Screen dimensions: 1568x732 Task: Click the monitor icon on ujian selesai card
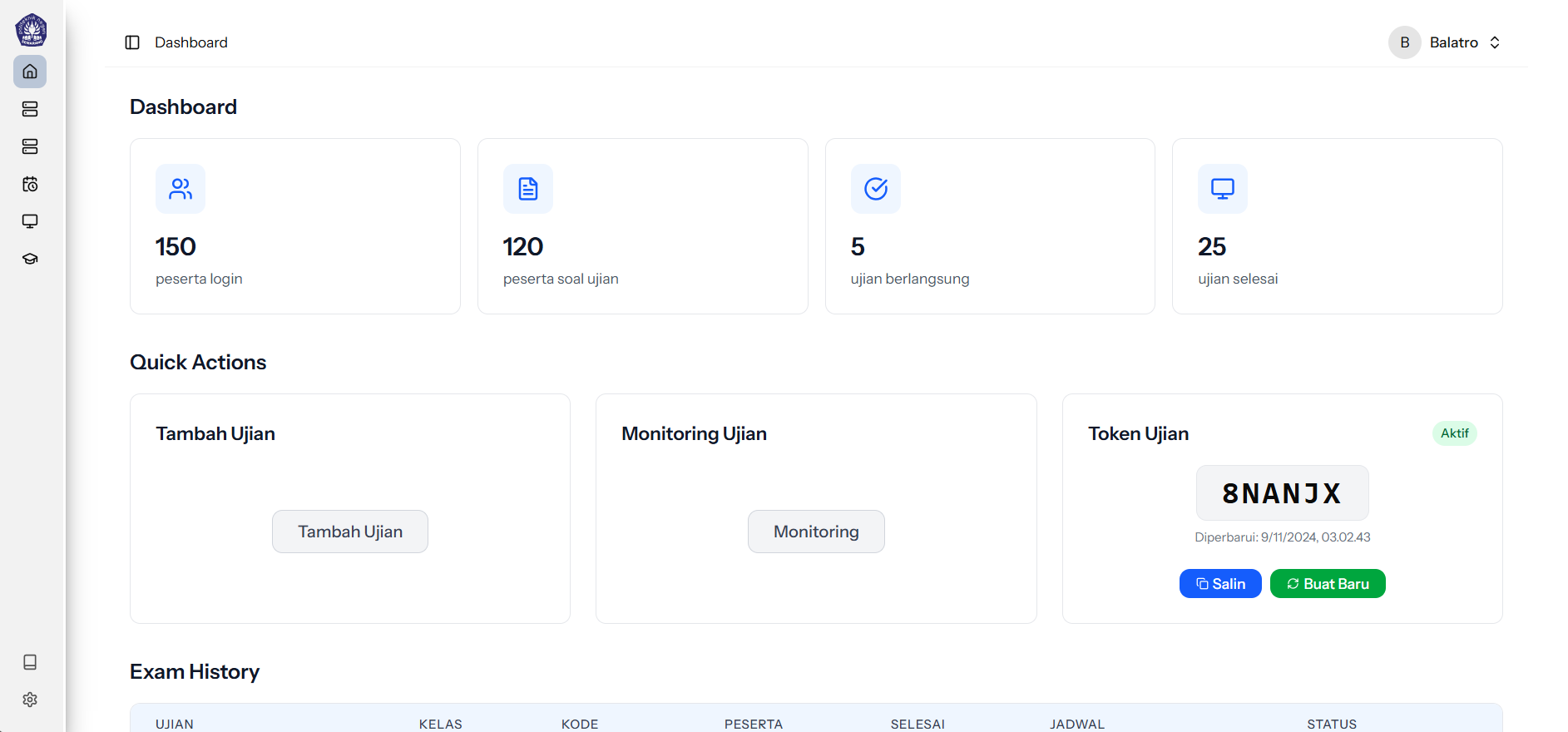[x=1223, y=189]
